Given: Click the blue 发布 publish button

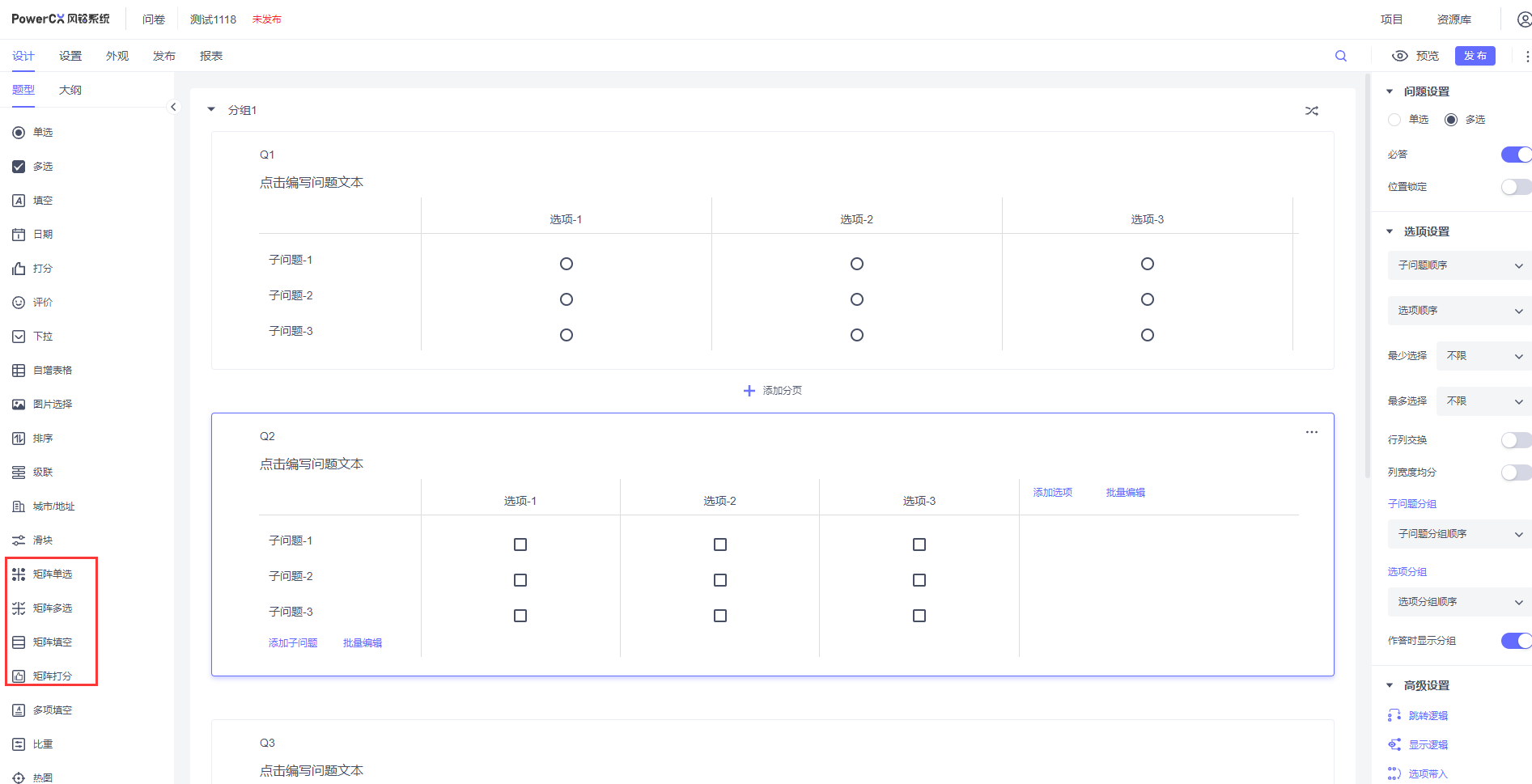Looking at the screenshot, I should 1475,56.
